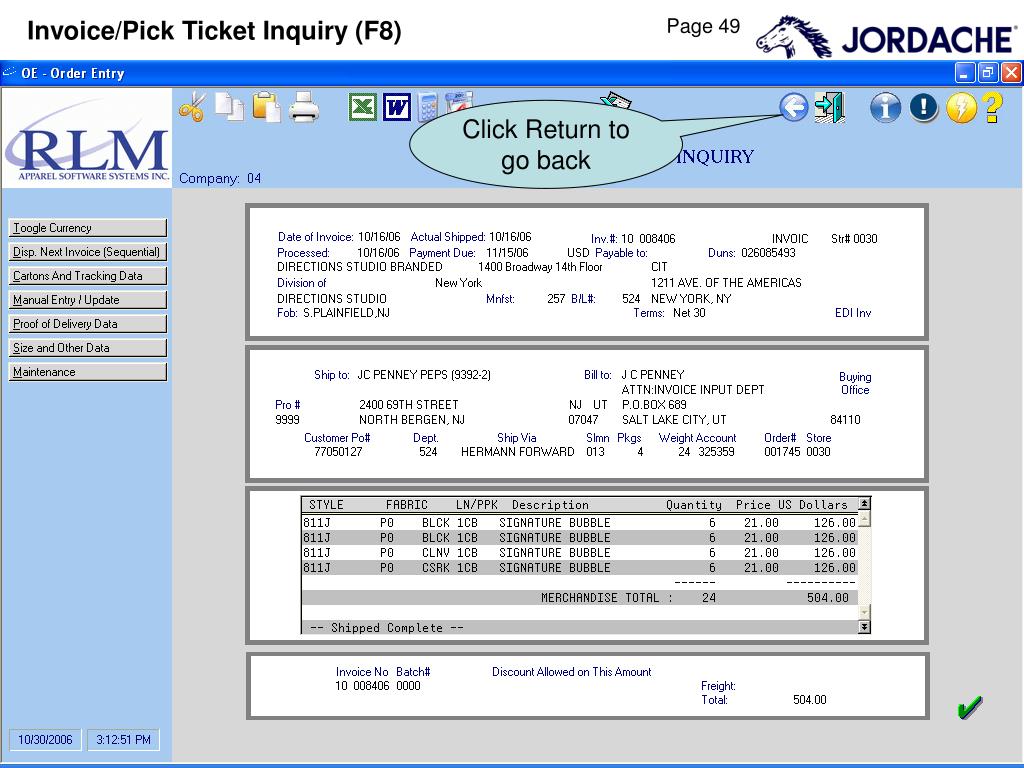Click the green checkmark icon
Viewport: 1024px width, 768px height.
tap(969, 707)
